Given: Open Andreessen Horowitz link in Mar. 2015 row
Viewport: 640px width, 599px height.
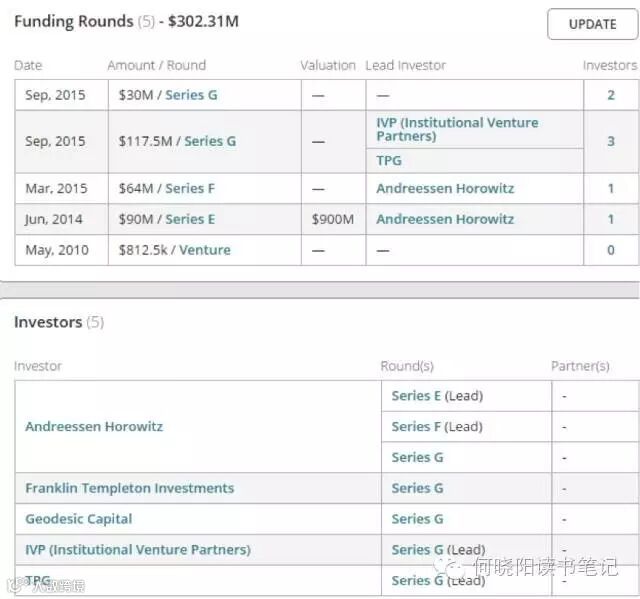Looking at the screenshot, I should (x=445, y=189).
